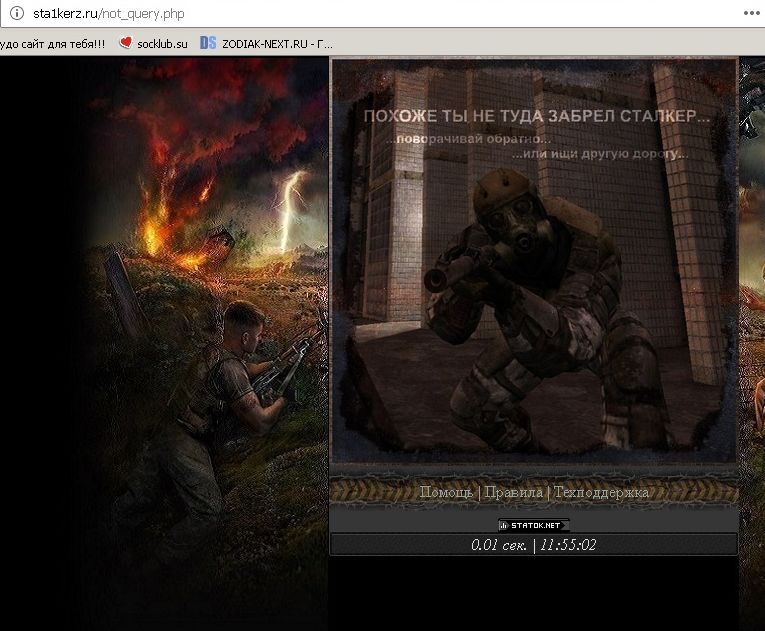Open the 'сайт для тебя!!!' bookmark

click(x=52, y=43)
